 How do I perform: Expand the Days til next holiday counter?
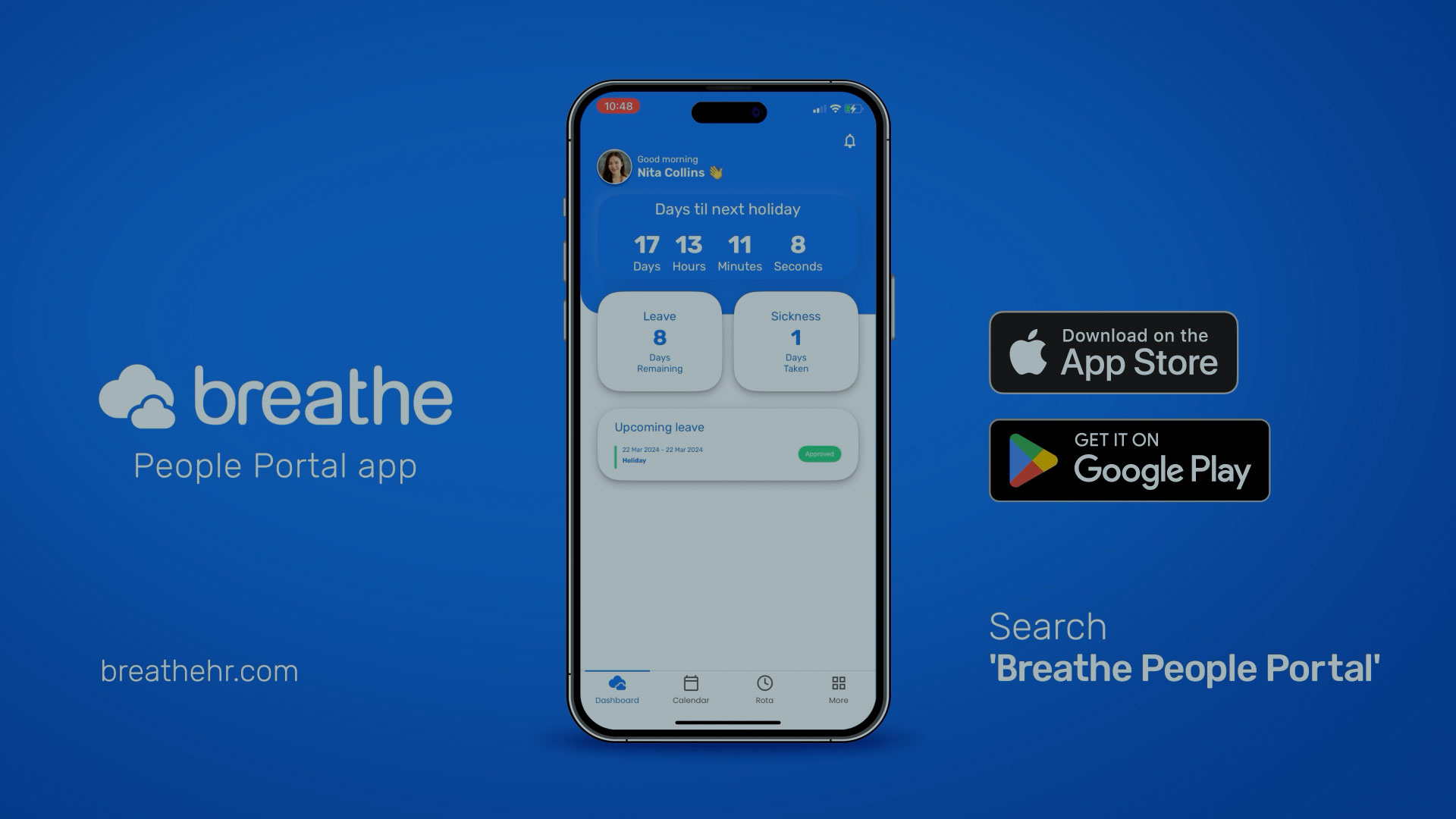click(727, 237)
